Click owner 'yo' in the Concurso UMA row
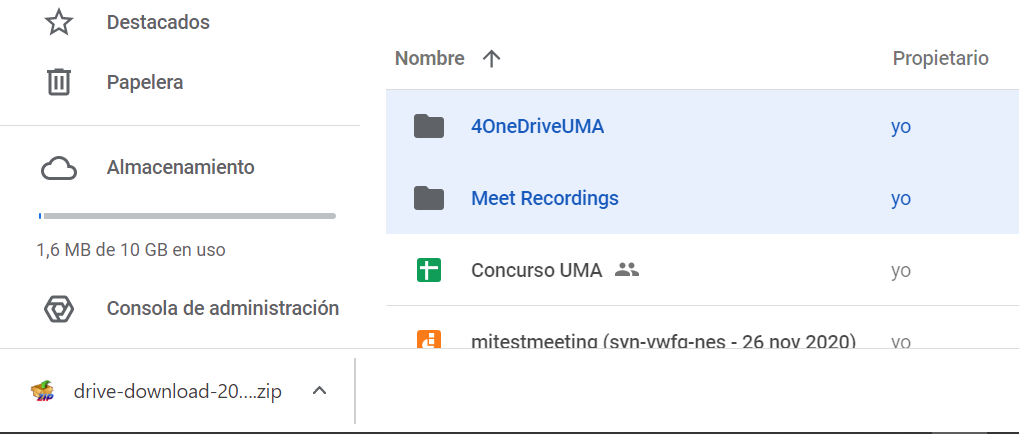 (x=901, y=270)
